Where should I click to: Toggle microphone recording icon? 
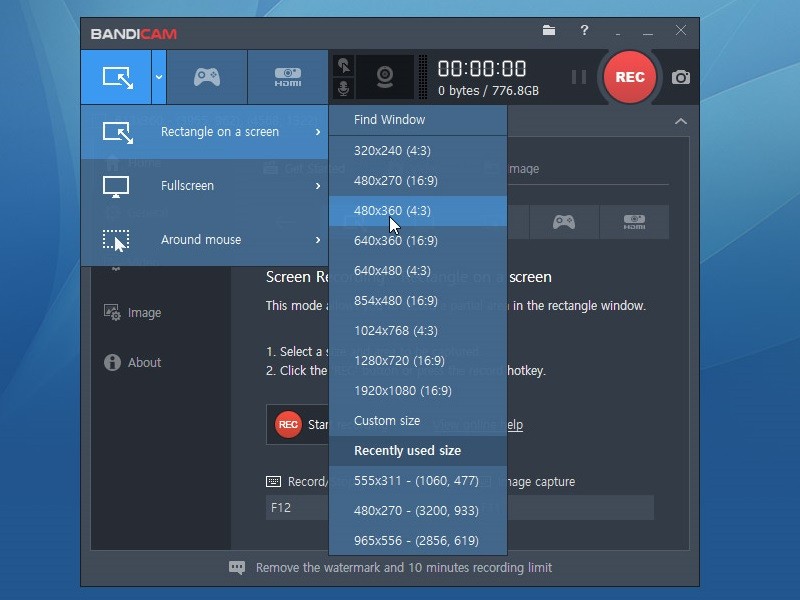[344, 88]
